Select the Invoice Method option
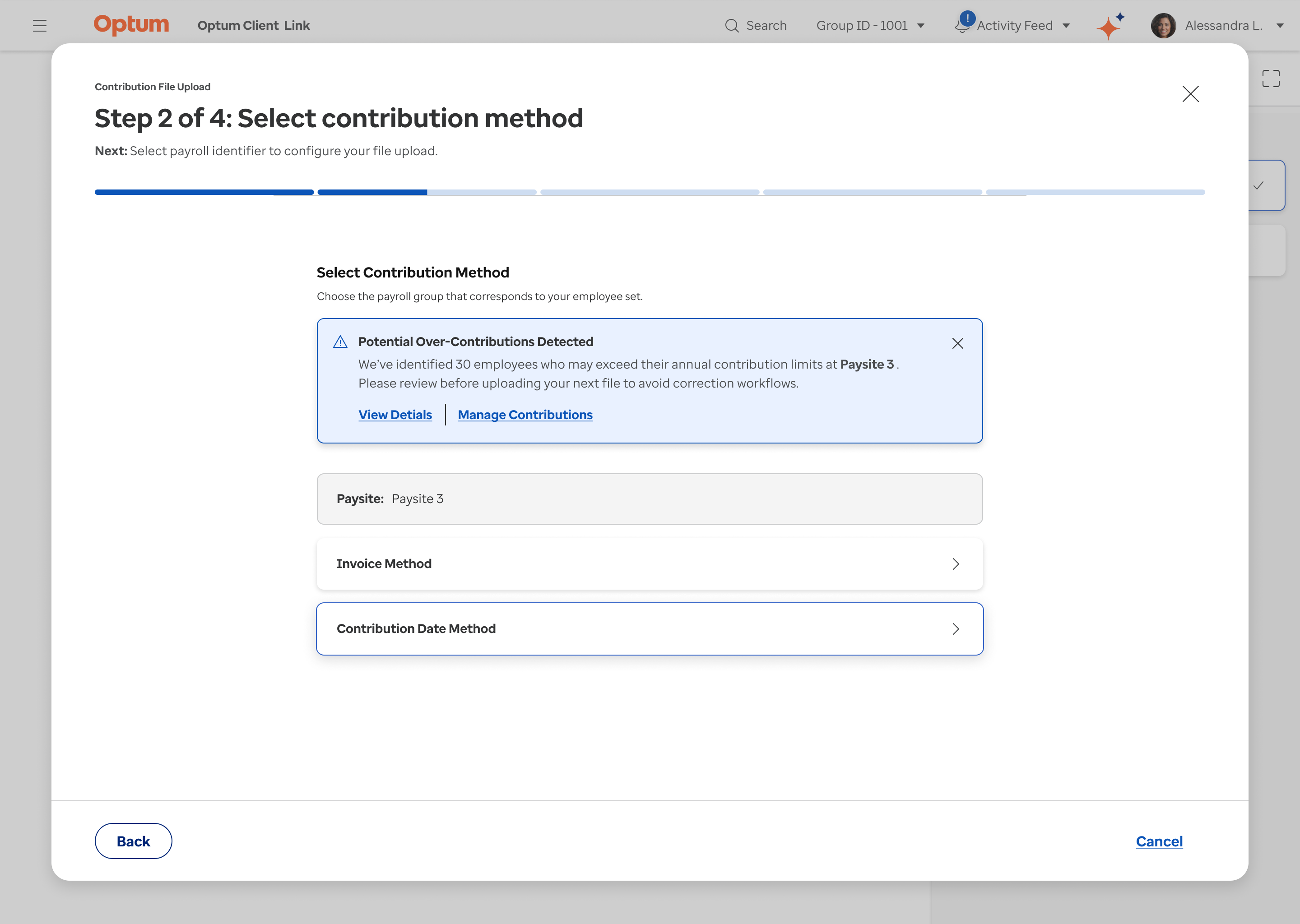Screen dimensions: 1300x924 (x=650, y=564)
